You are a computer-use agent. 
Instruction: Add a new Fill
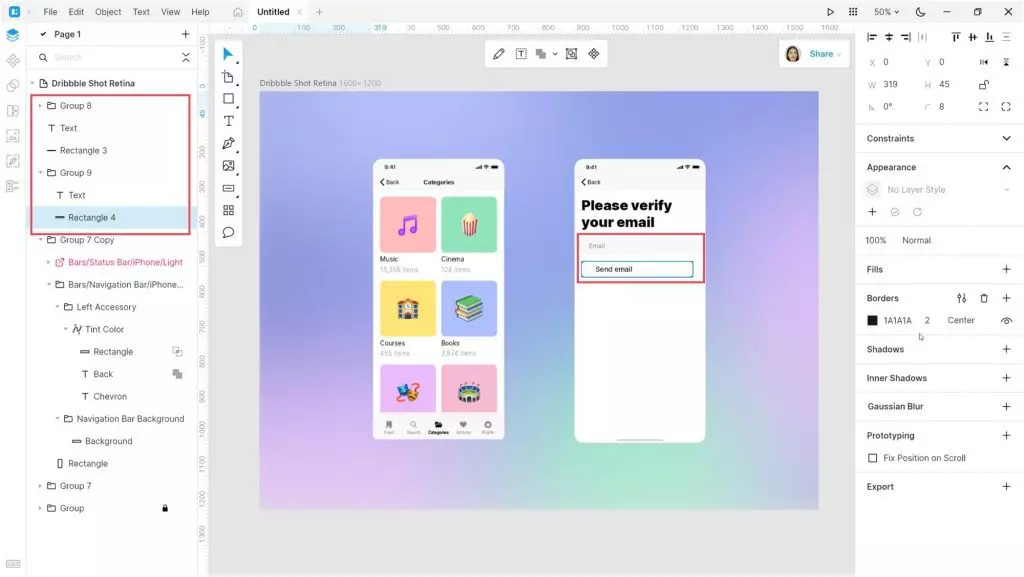pos(1006,270)
